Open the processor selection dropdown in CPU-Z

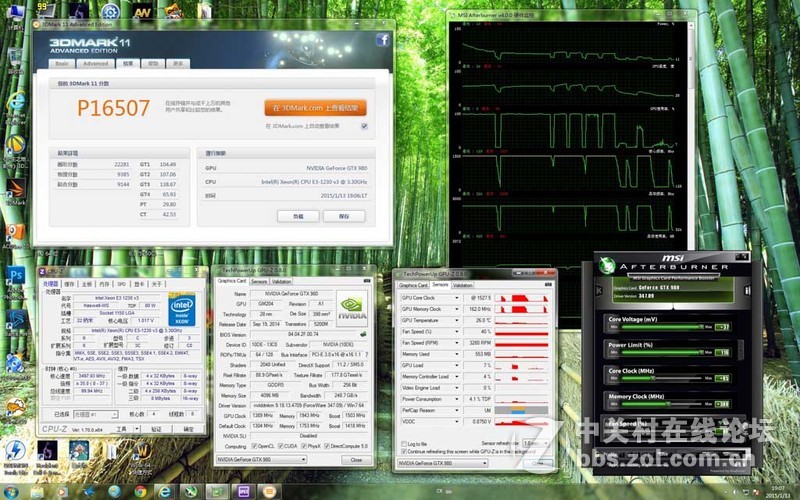(95, 414)
